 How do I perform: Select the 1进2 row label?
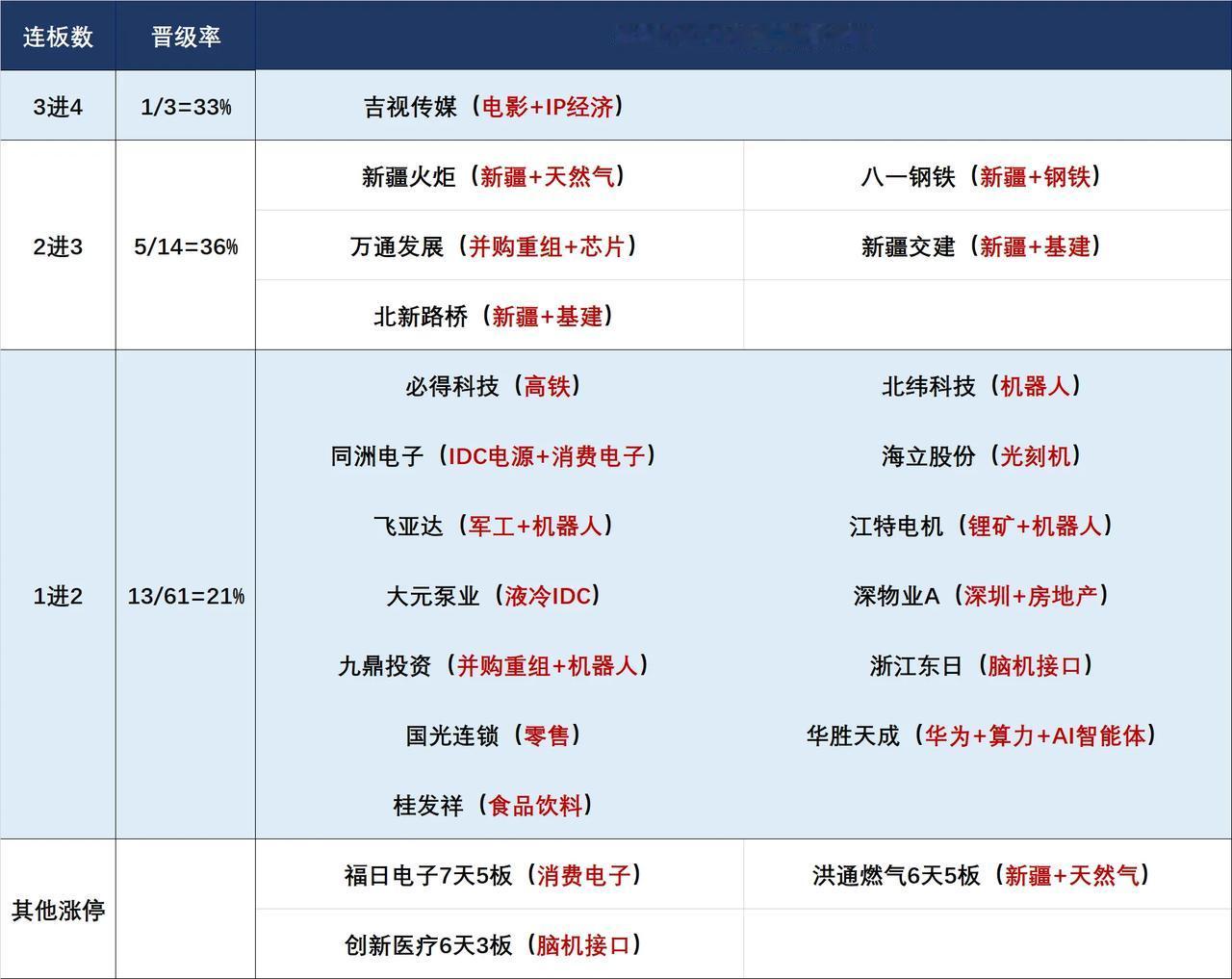tap(58, 596)
